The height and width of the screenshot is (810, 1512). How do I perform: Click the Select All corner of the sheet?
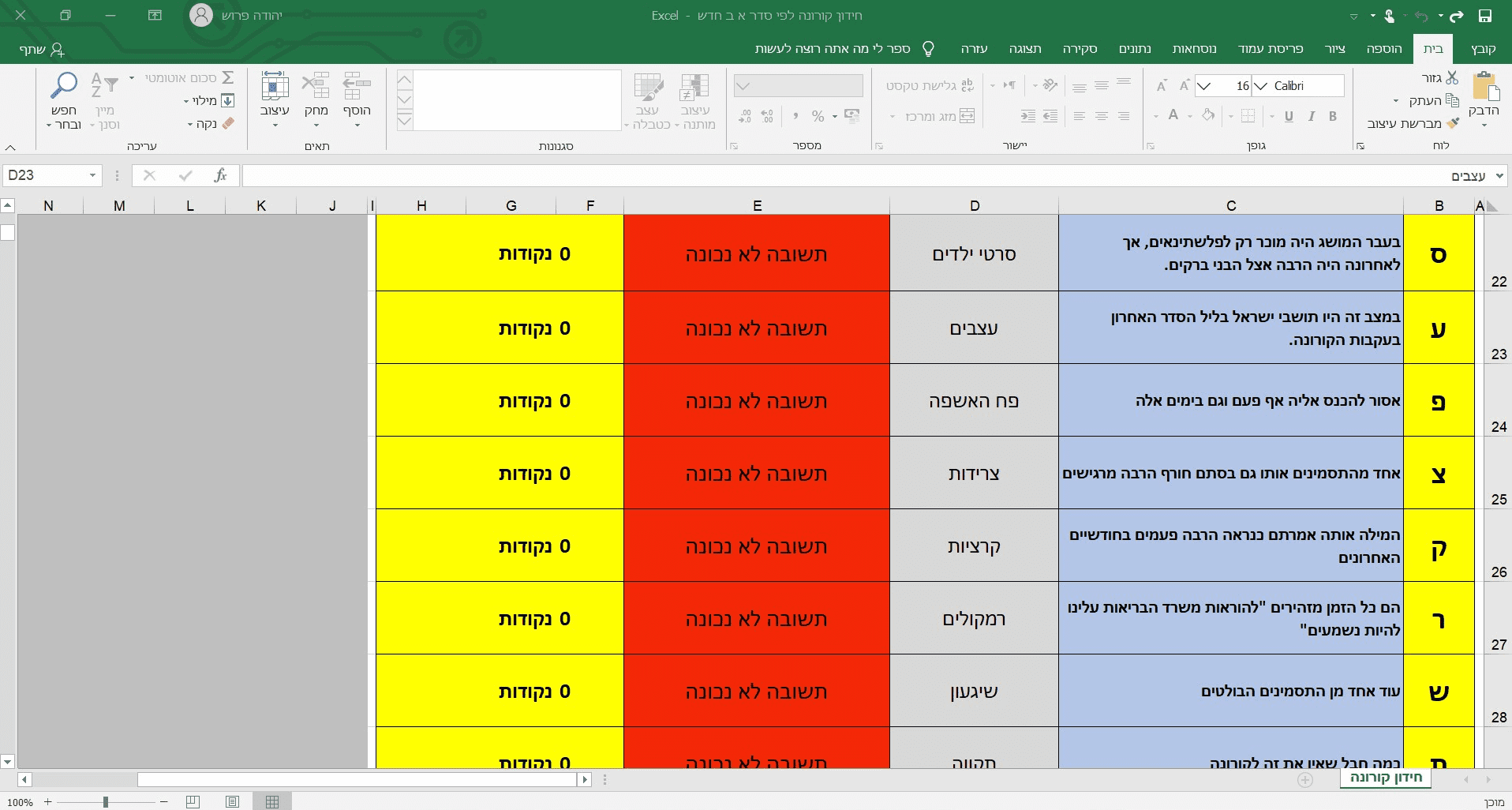click(1491, 206)
